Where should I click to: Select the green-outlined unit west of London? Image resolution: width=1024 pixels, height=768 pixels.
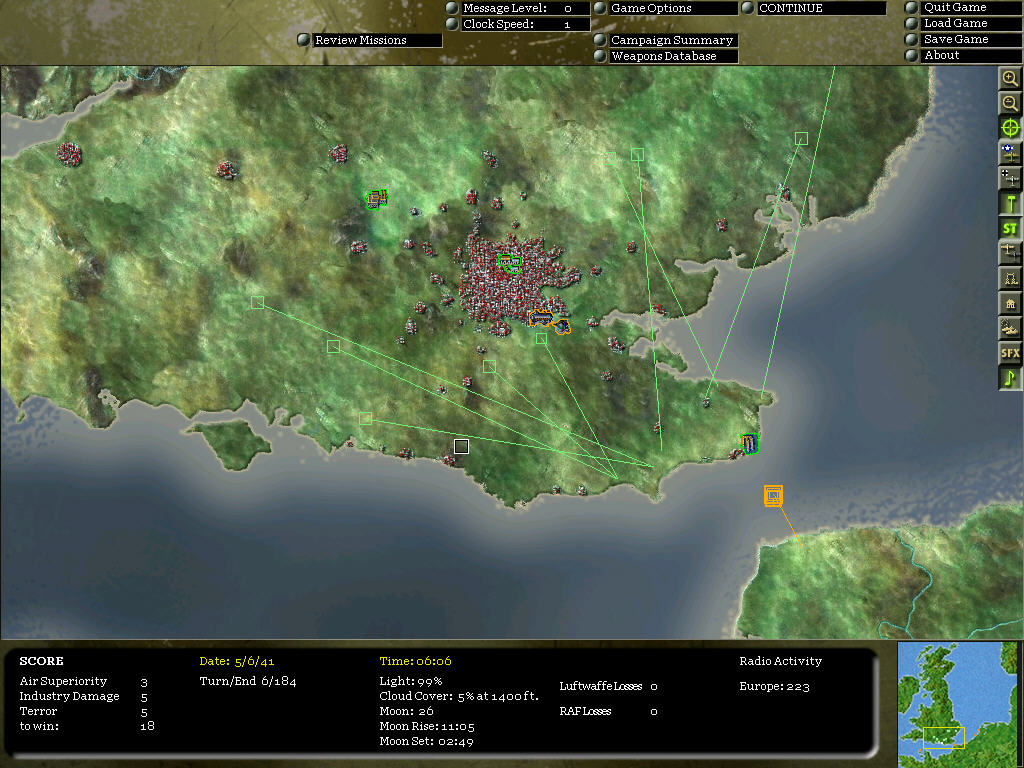[376, 199]
